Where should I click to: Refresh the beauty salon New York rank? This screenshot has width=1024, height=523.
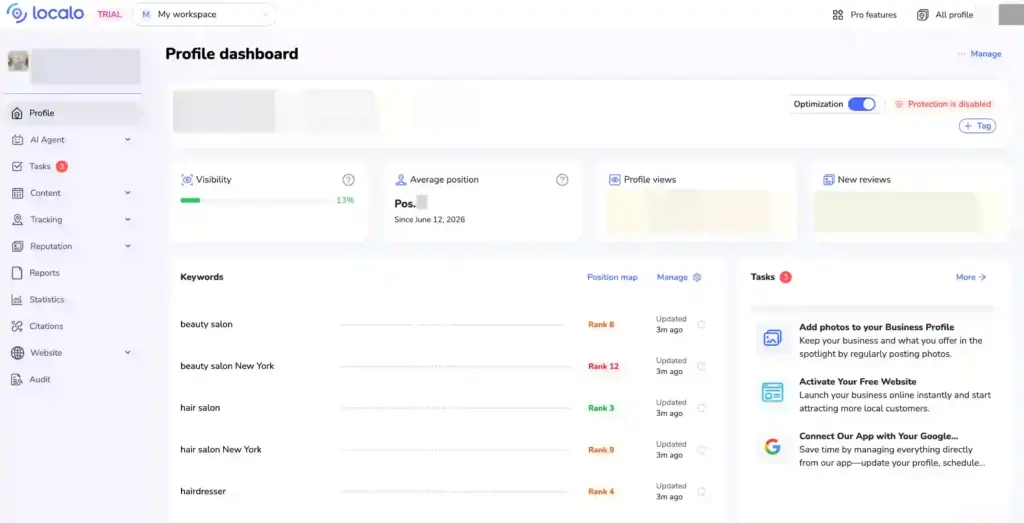(x=701, y=366)
